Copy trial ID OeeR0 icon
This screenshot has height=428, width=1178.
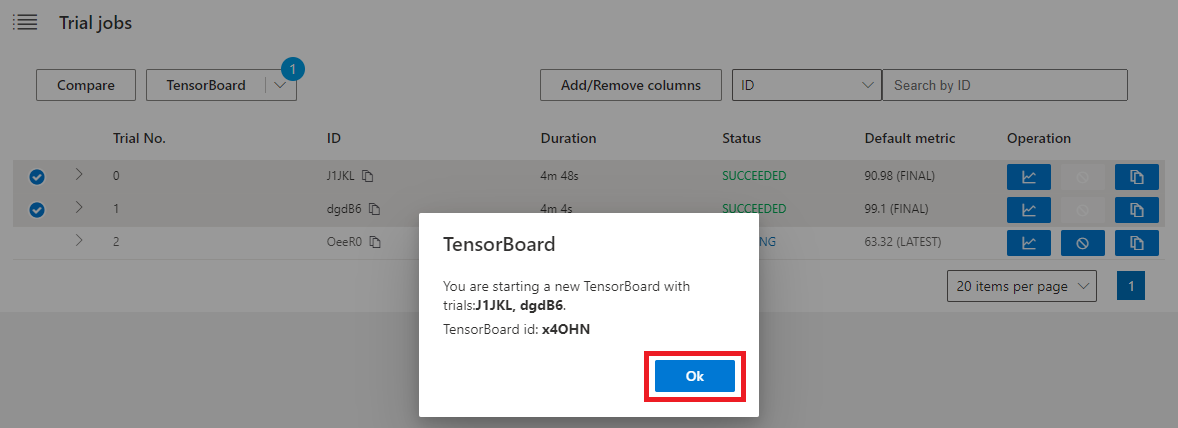click(x=376, y=242)
